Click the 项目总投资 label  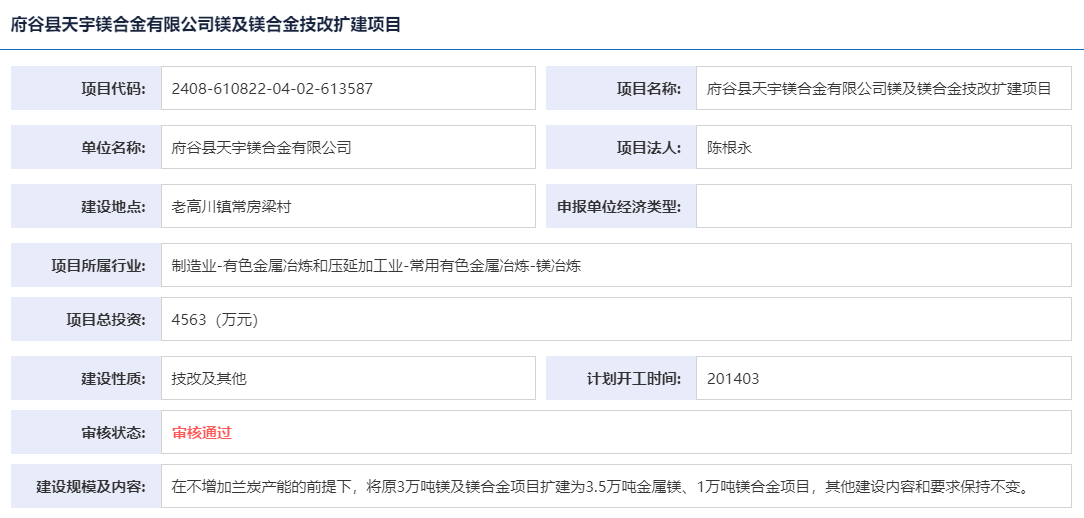pyautogui.click(x=106, y=320)
